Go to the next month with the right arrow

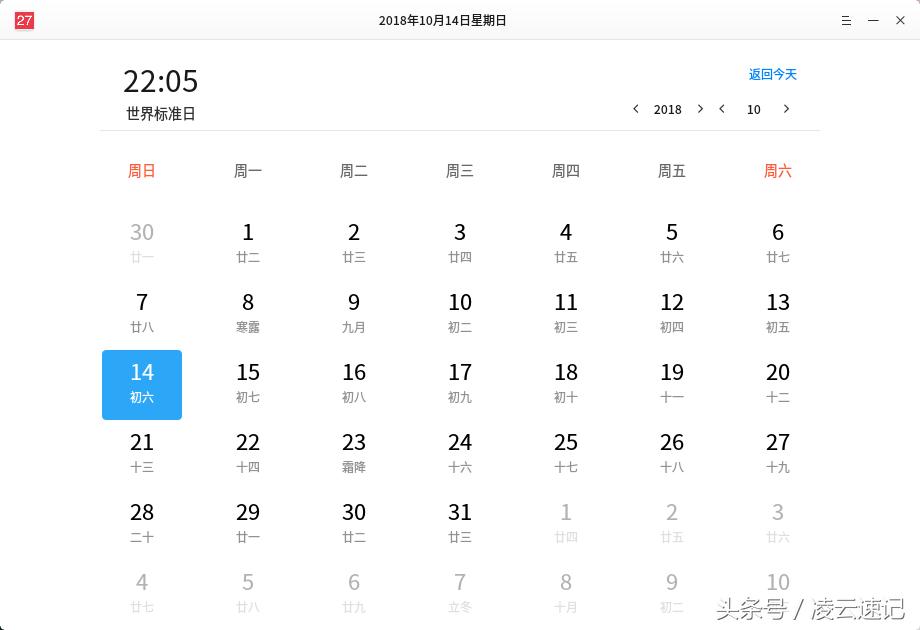786,109
